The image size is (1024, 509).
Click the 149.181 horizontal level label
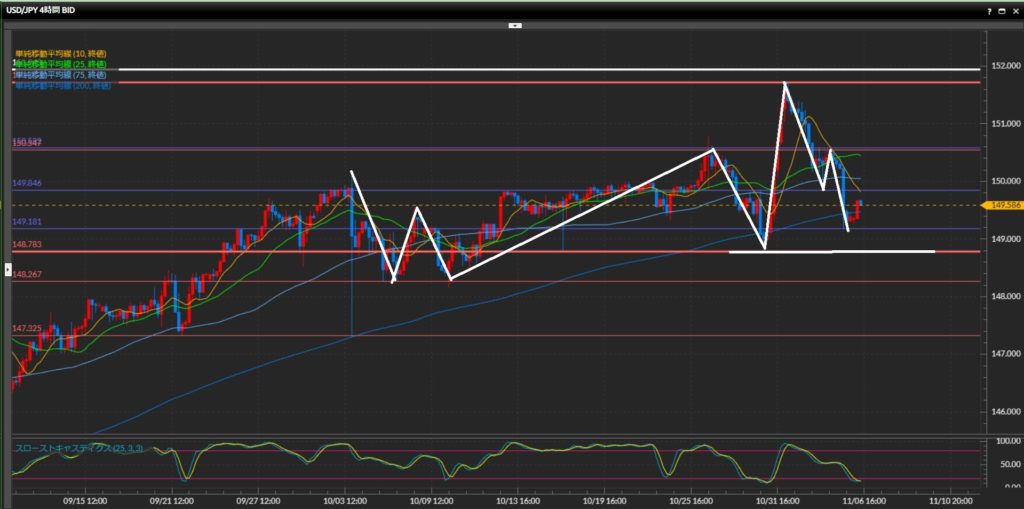point(26,222)
